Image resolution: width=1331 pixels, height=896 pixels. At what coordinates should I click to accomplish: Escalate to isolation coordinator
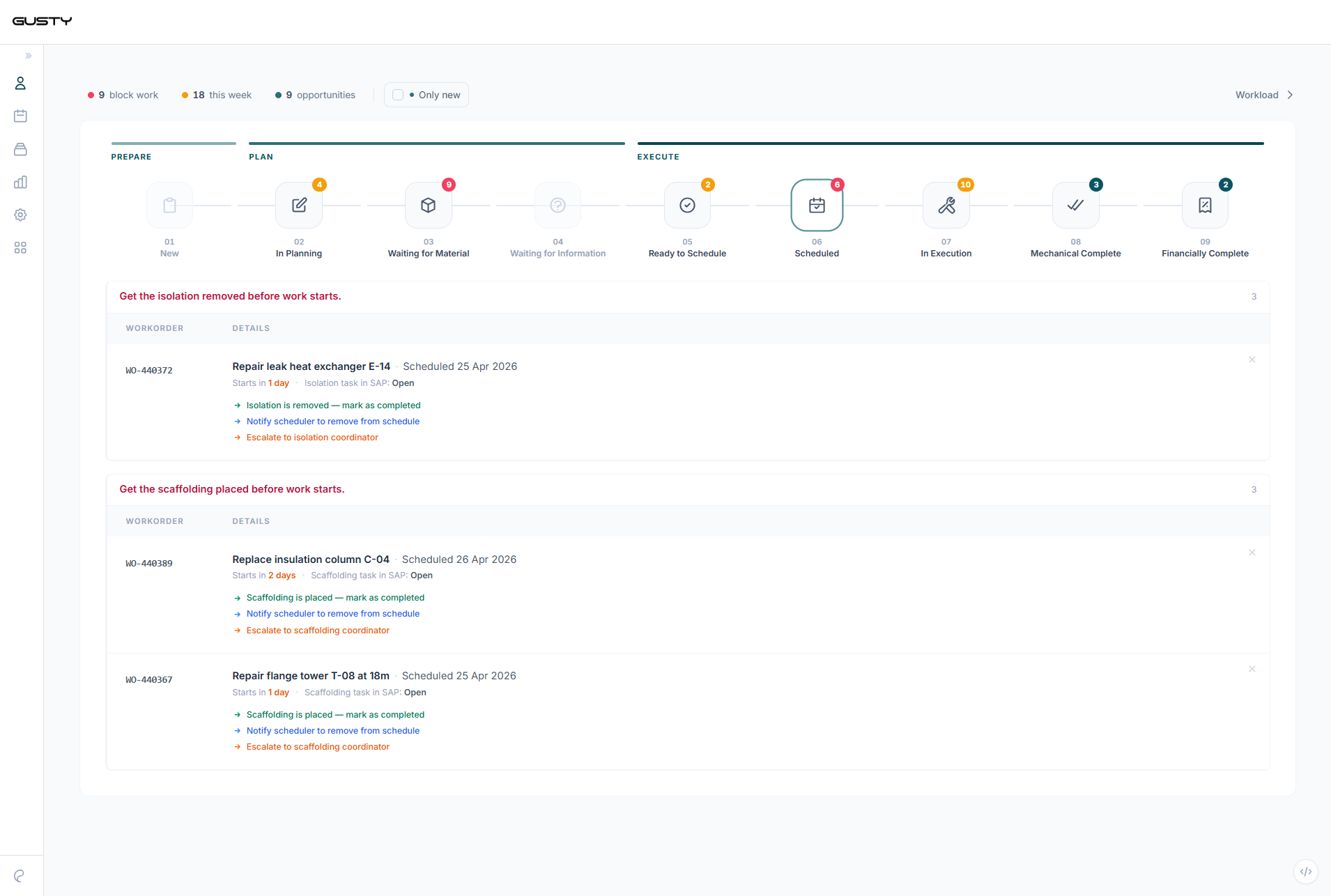point(306,438)
